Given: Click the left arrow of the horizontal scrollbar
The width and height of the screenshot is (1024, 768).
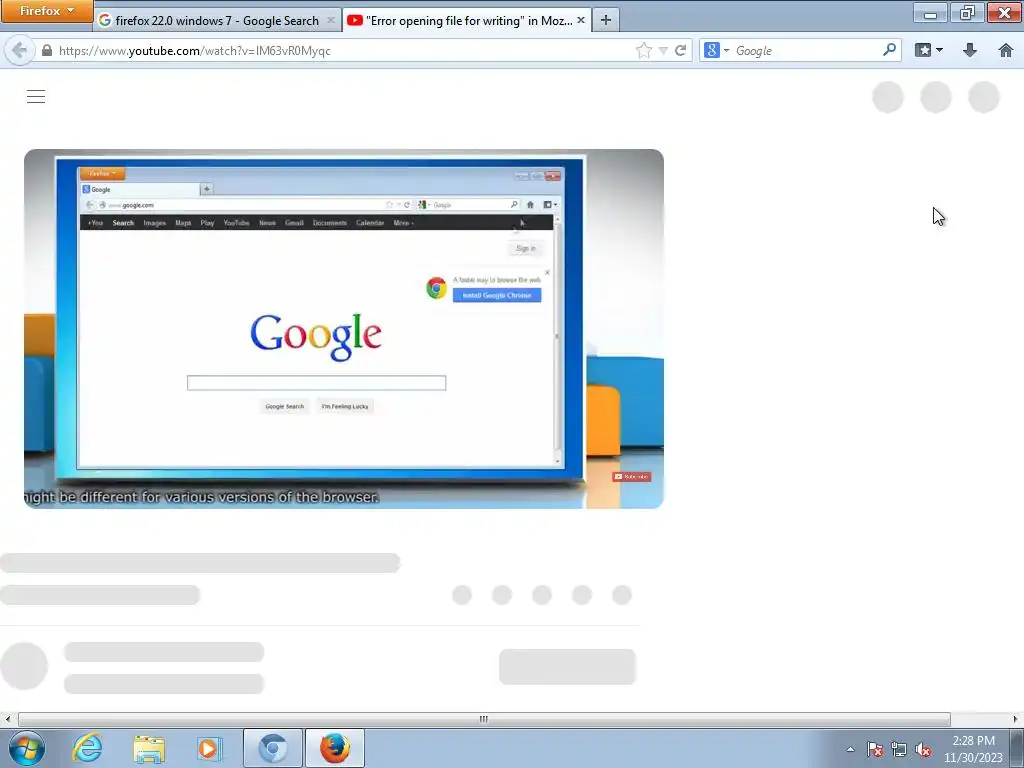Looking at the screenshot, I should click(x=7, y=719).
